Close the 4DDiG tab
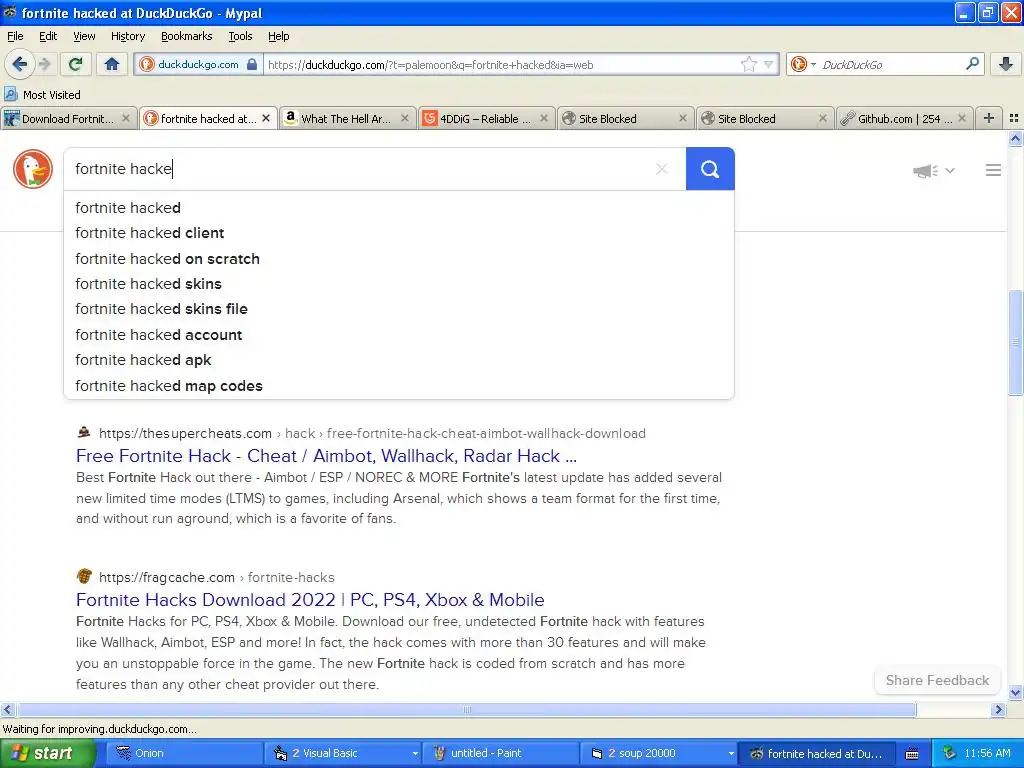1024x768 pixels. (x=543, y=118)
